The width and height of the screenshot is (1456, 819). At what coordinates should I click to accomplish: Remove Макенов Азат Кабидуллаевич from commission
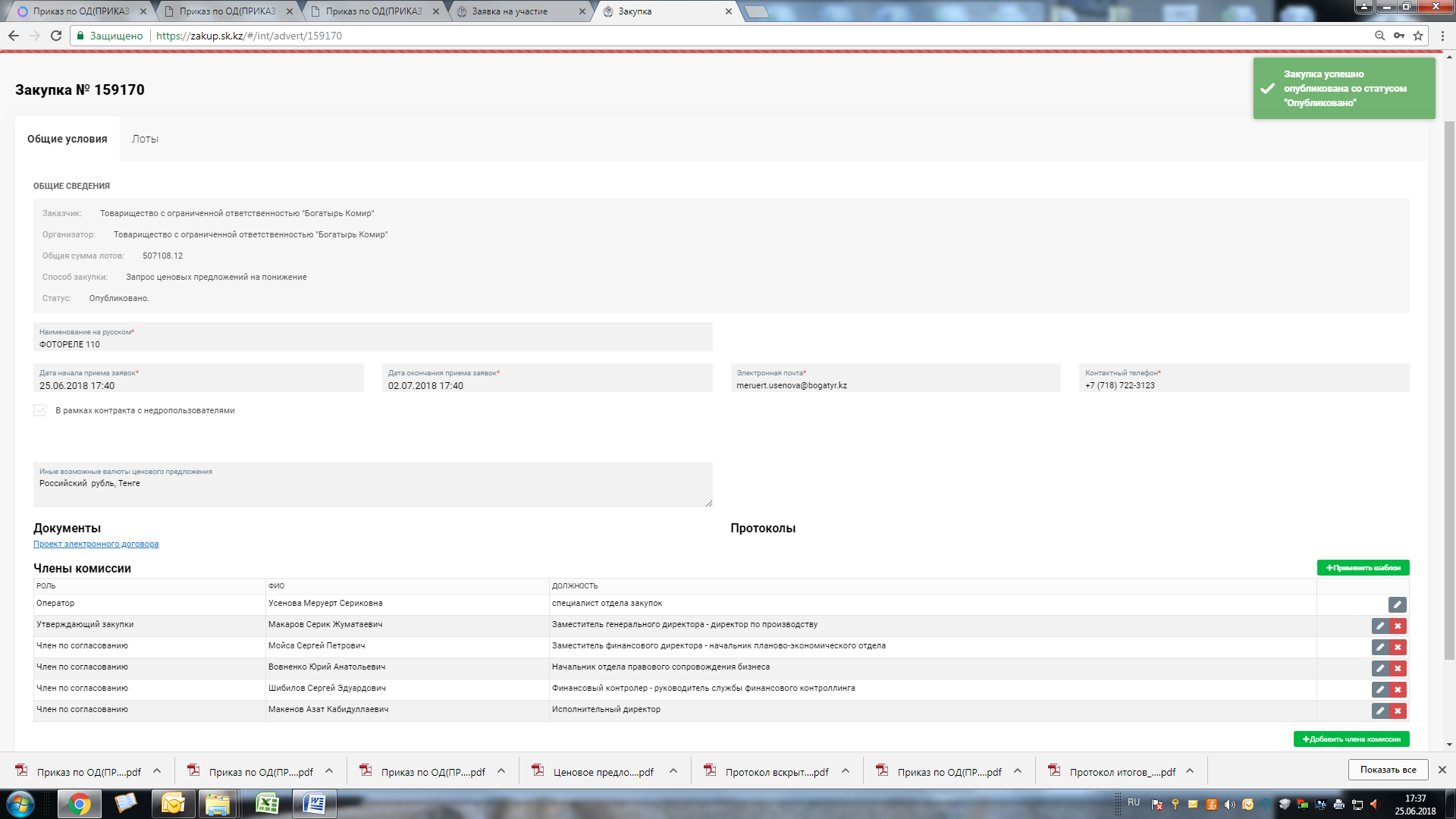(x=1398, y=711)
